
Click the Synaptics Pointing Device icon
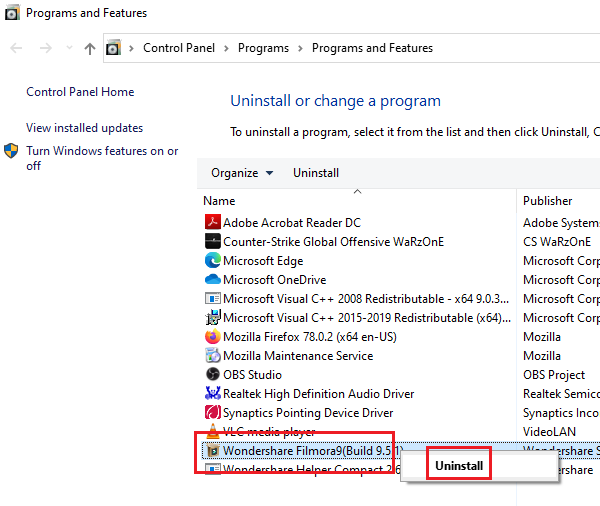pos(212,413)
